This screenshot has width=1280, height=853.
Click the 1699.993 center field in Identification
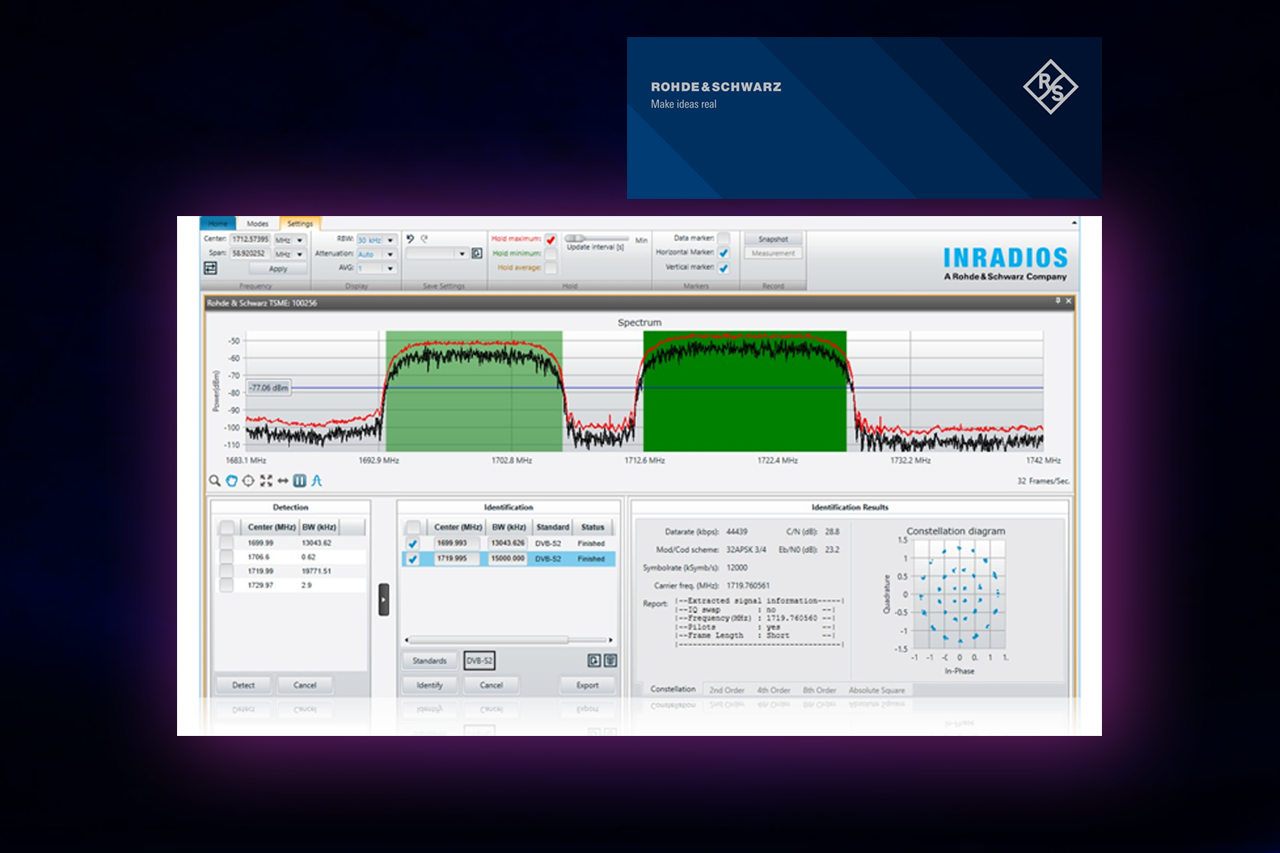point(457,543)
